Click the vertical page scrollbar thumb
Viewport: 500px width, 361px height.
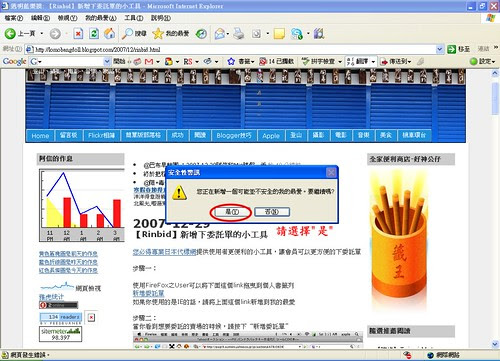pyautogui.click(x=495, y=98)
